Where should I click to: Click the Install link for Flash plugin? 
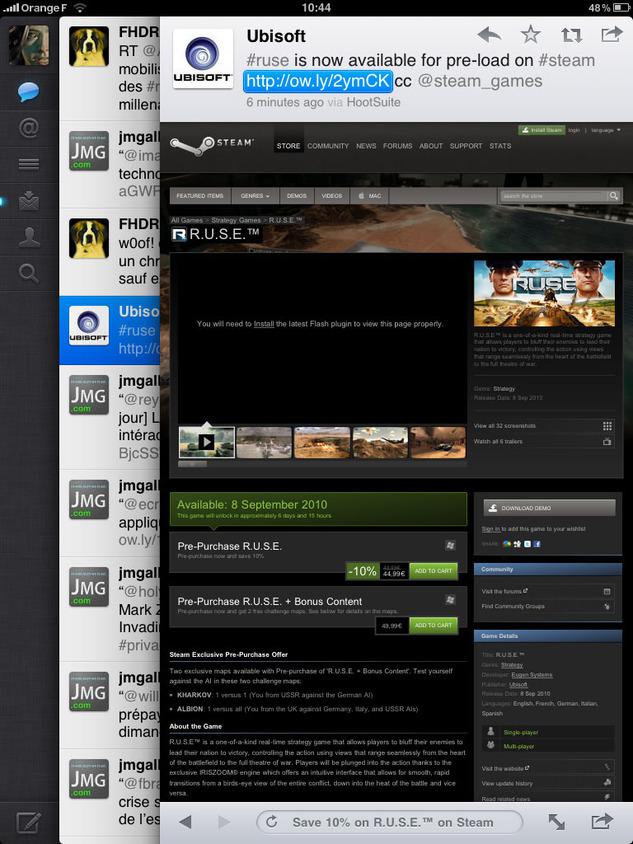pos(264,324)
